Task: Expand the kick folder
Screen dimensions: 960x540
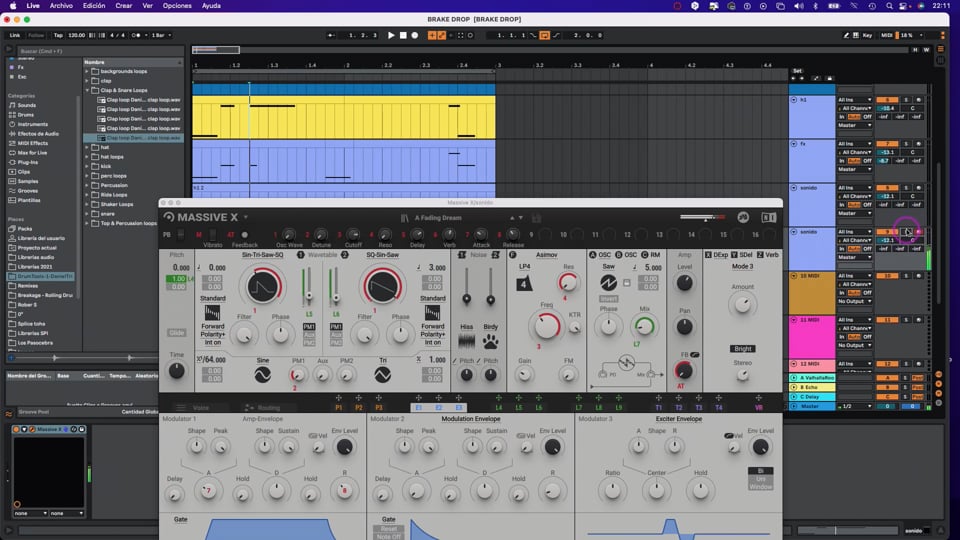Action: pos(87,167)
